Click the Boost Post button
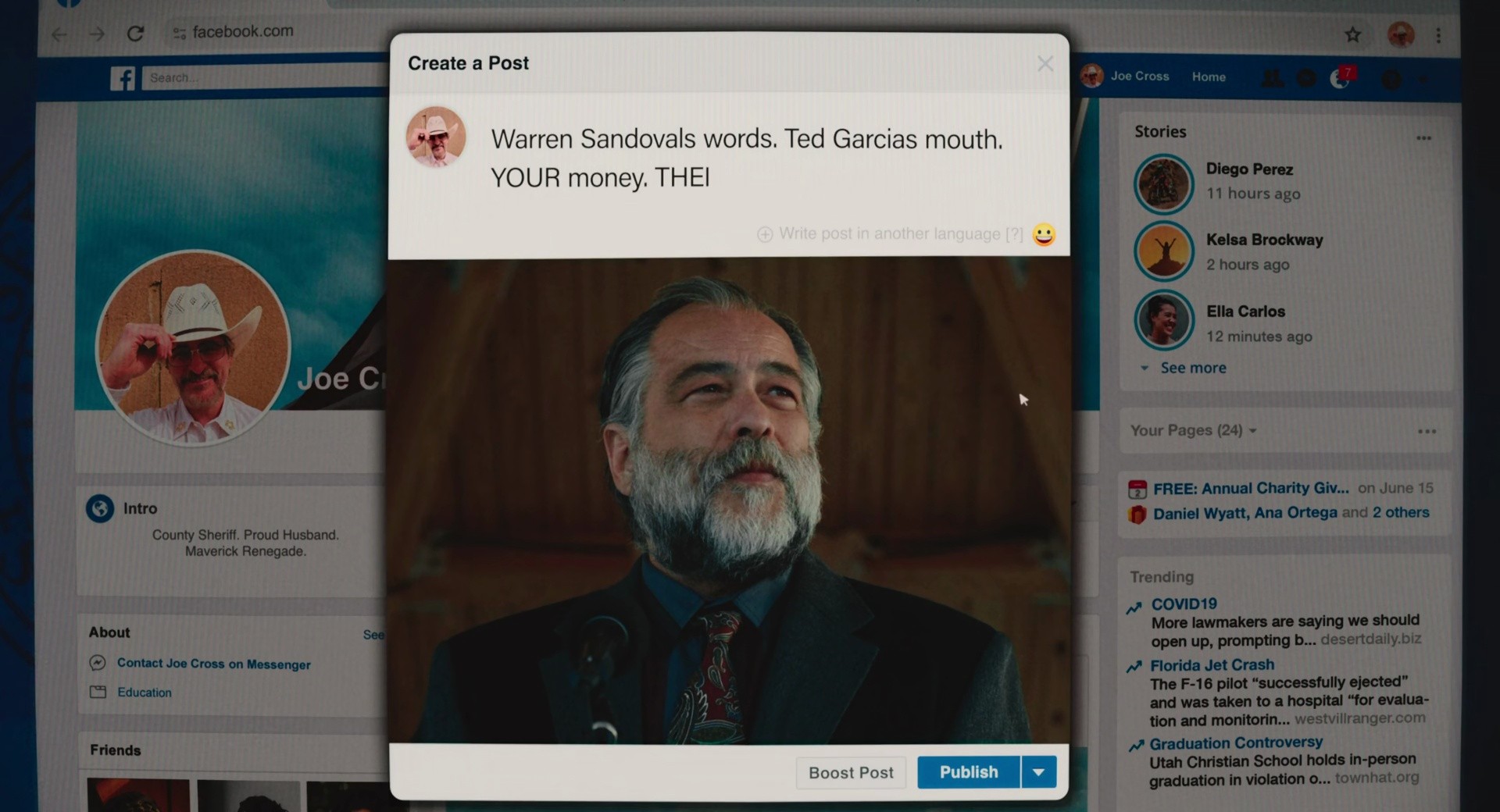 [x=851, y=773]
